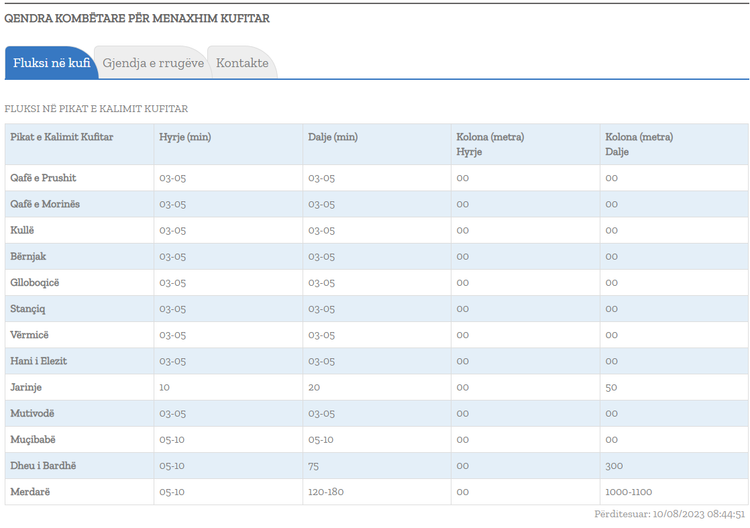Click the Pikat e Kalimit Kufitar column header
This screenshot has width=750, height=528.
coord(62,137)
